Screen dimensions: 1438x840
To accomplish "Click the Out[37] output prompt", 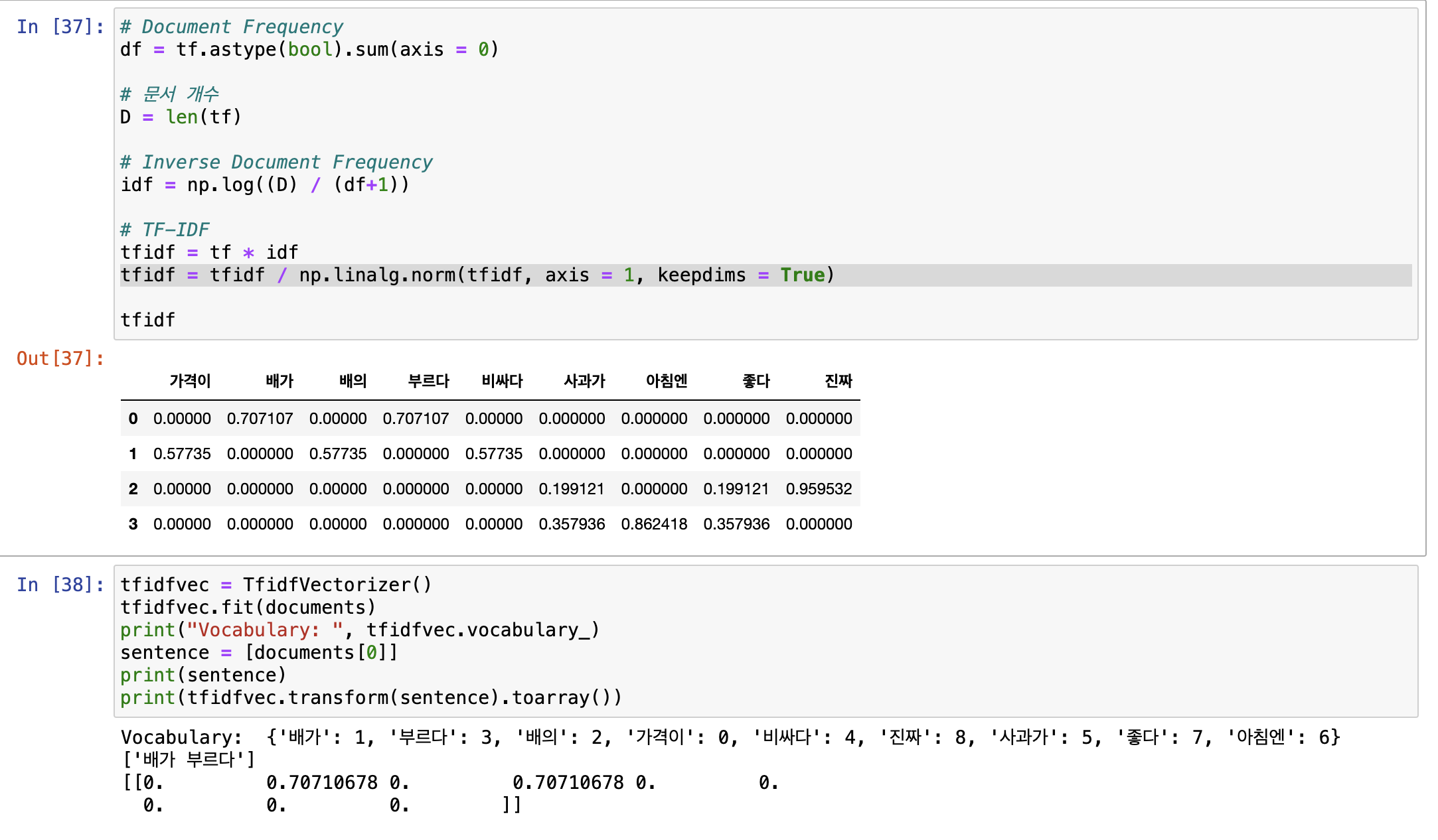I will click(x=60, y=358).
